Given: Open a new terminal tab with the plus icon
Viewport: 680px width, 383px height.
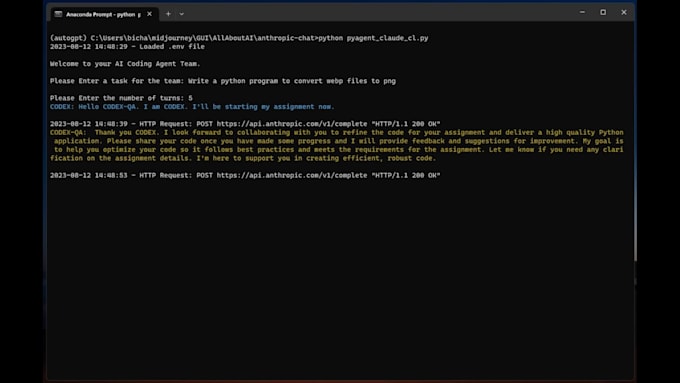Looking at the screenshot, I should (x=168, y=14).
